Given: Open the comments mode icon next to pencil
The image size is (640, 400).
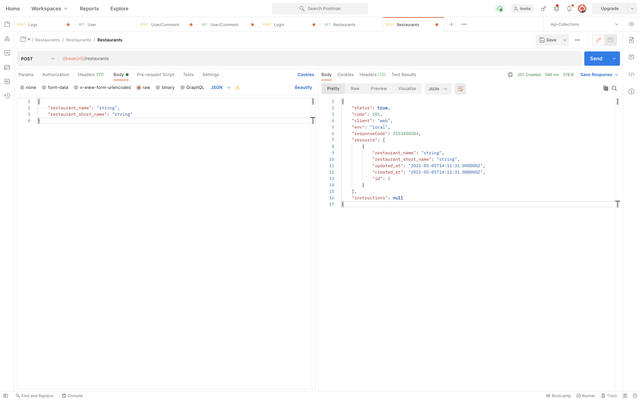Looking at the screenshot, I should coord(611,40).
